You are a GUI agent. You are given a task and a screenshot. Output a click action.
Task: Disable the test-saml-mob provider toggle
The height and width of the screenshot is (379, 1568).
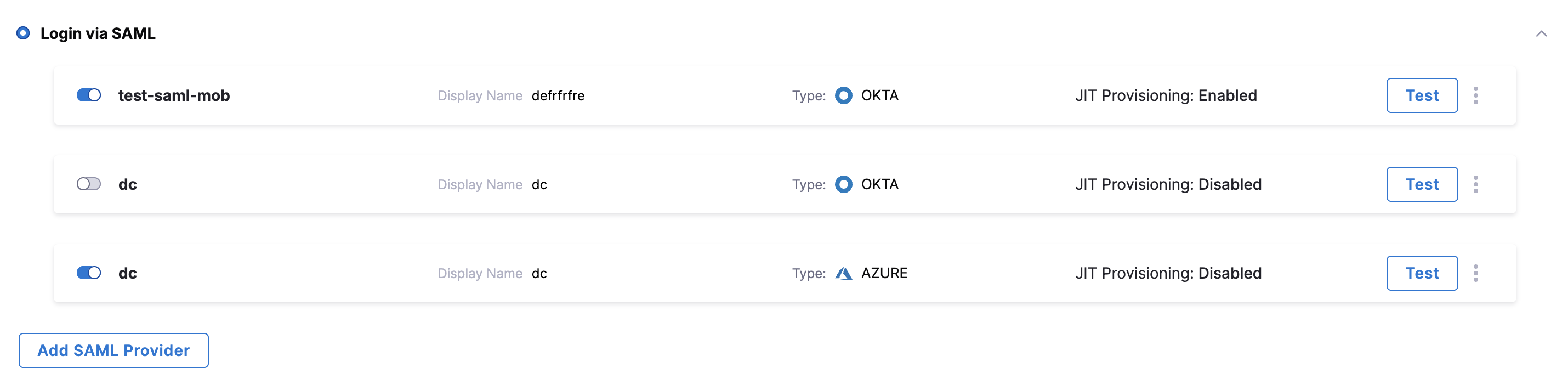(x=89, y=95)
